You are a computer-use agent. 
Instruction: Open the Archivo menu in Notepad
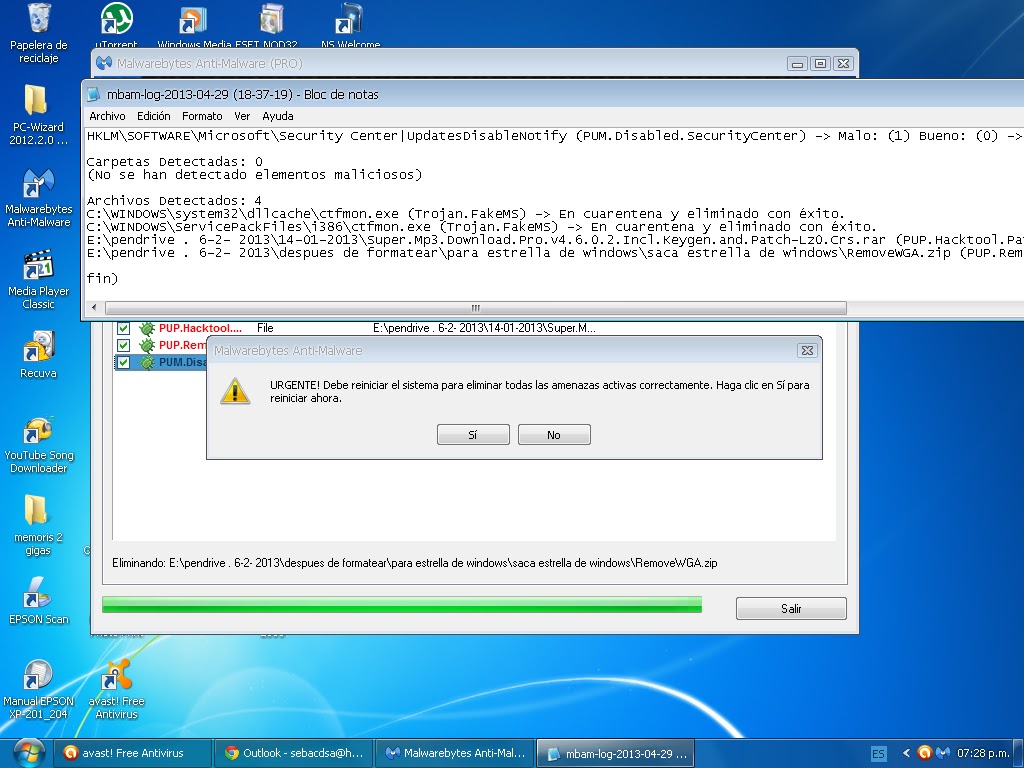[107, 116]
